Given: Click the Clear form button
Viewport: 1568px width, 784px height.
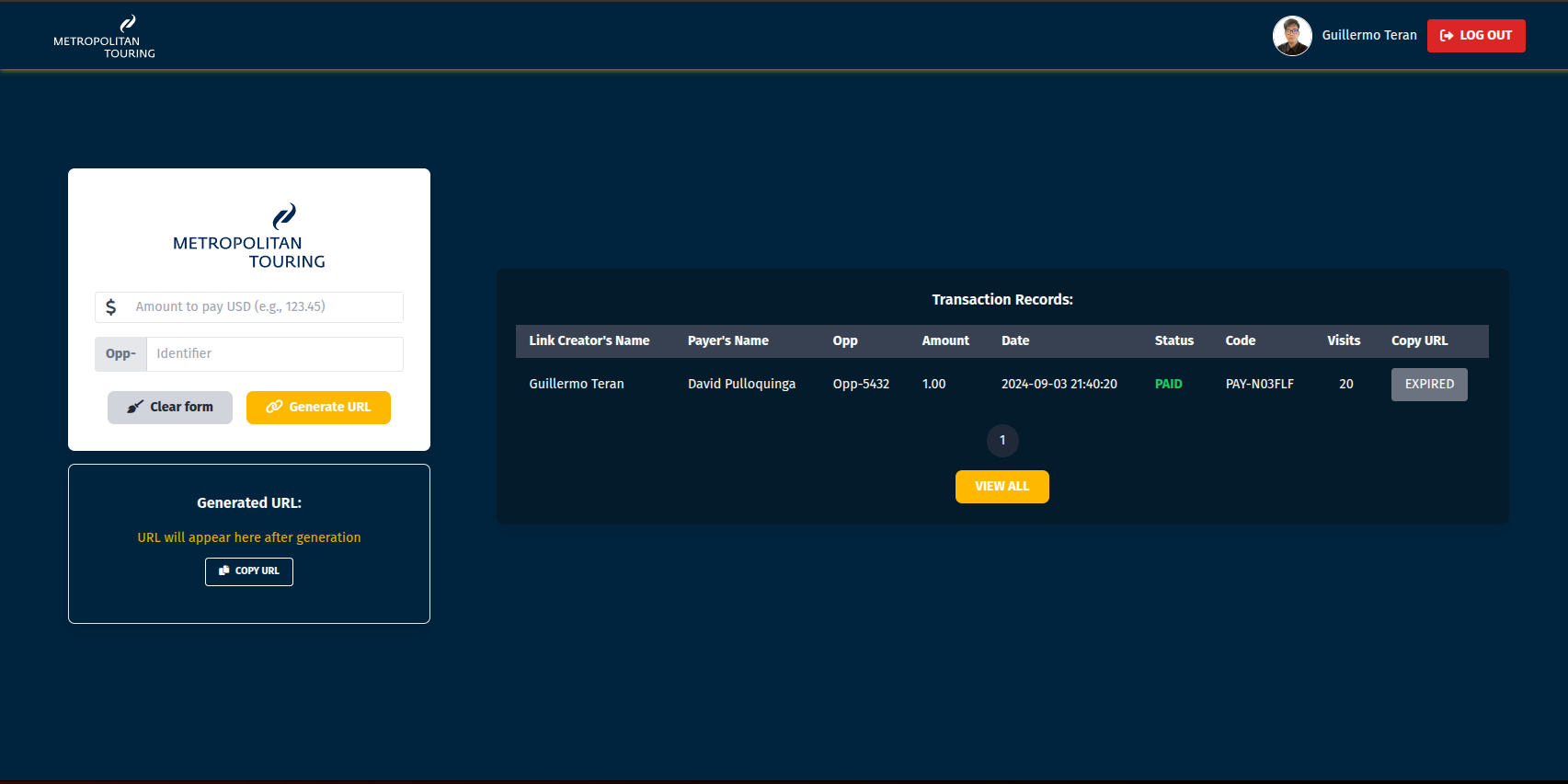Looking at the screenshot, I should point(170,408).
